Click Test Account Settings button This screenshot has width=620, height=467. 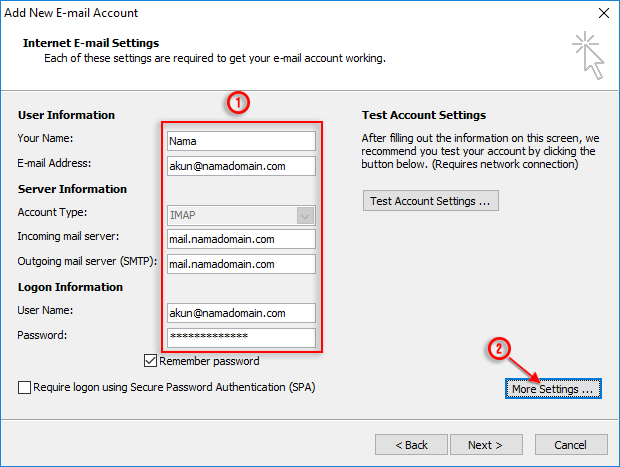[x=431, y=201]
